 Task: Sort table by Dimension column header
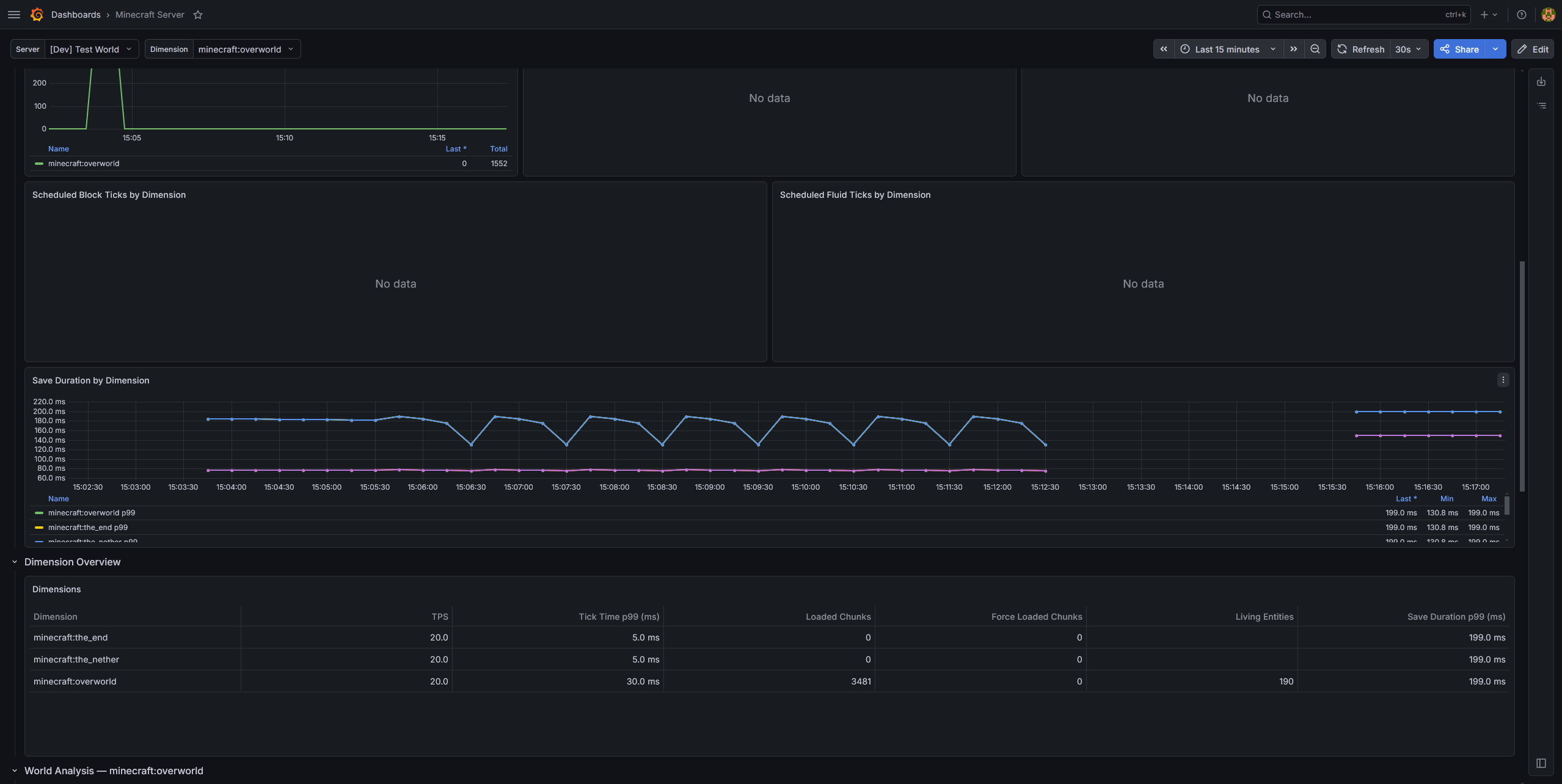[x=56, y=617]
